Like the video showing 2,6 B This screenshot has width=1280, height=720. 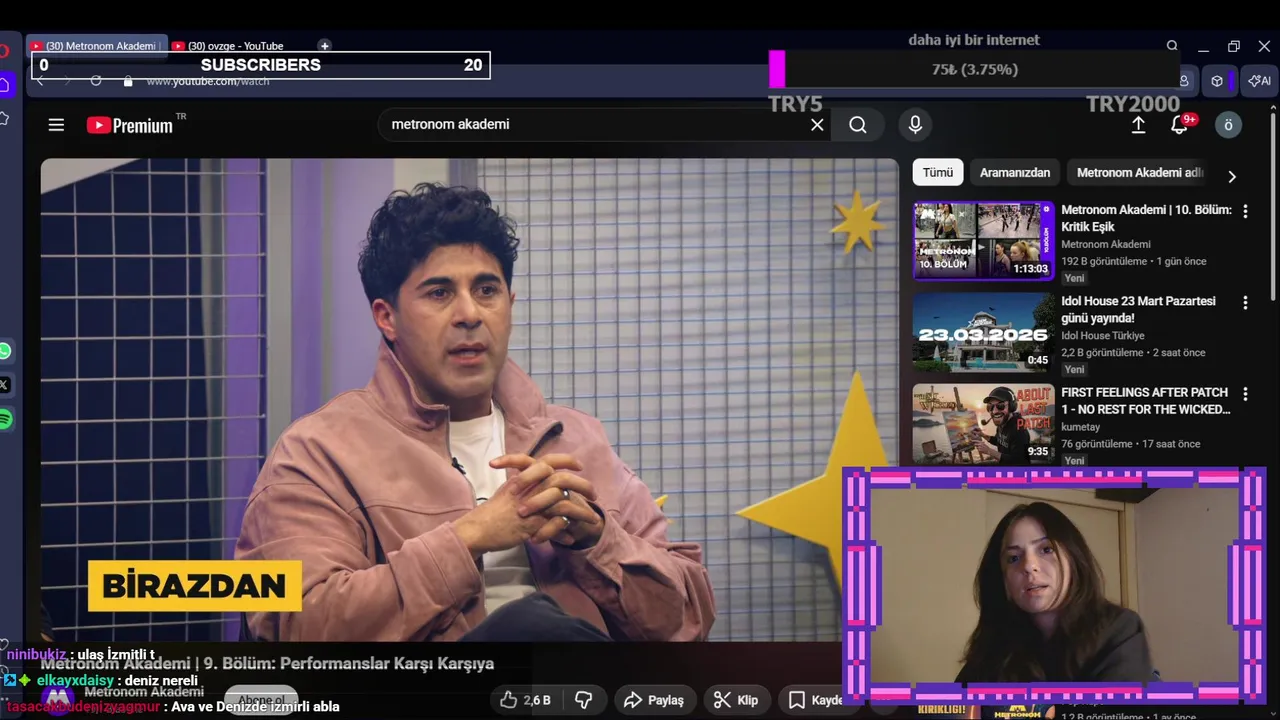(526, 700)
